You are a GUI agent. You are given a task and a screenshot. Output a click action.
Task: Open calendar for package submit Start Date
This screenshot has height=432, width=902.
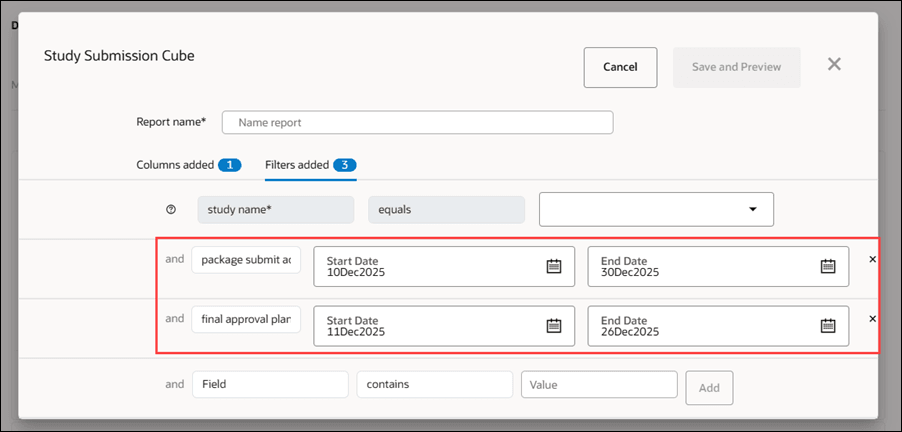(x=553, y=266)
